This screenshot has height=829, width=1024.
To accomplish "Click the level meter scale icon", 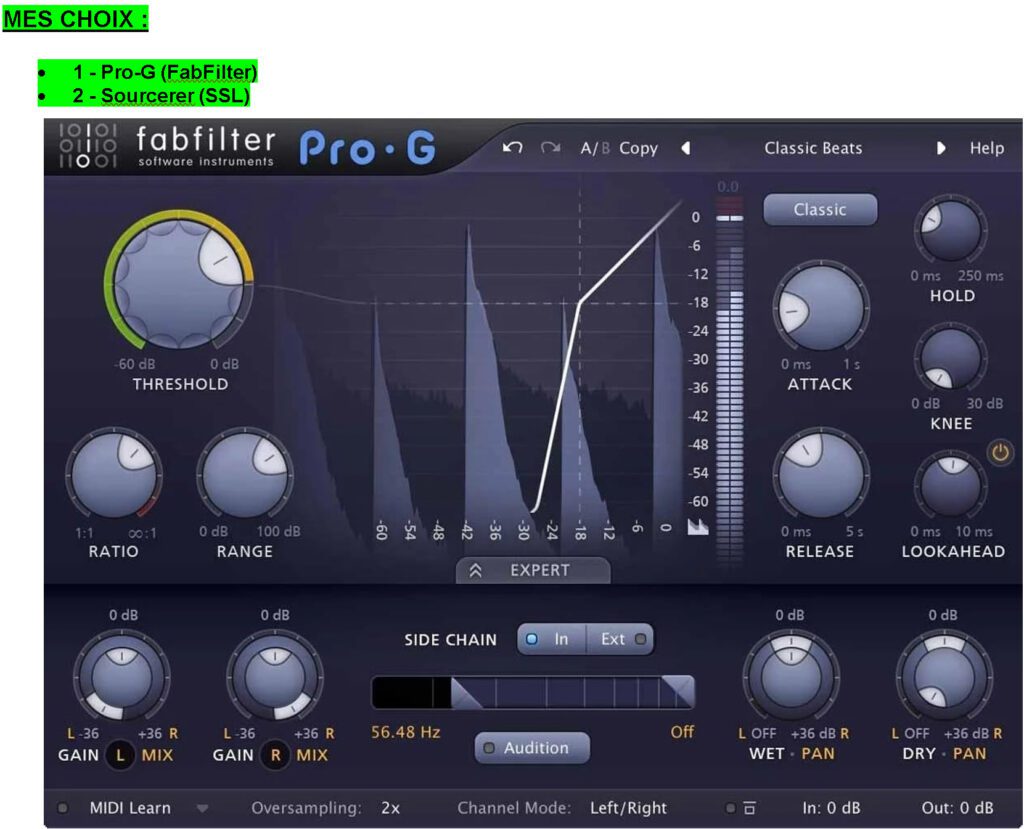I will [698, 527].
